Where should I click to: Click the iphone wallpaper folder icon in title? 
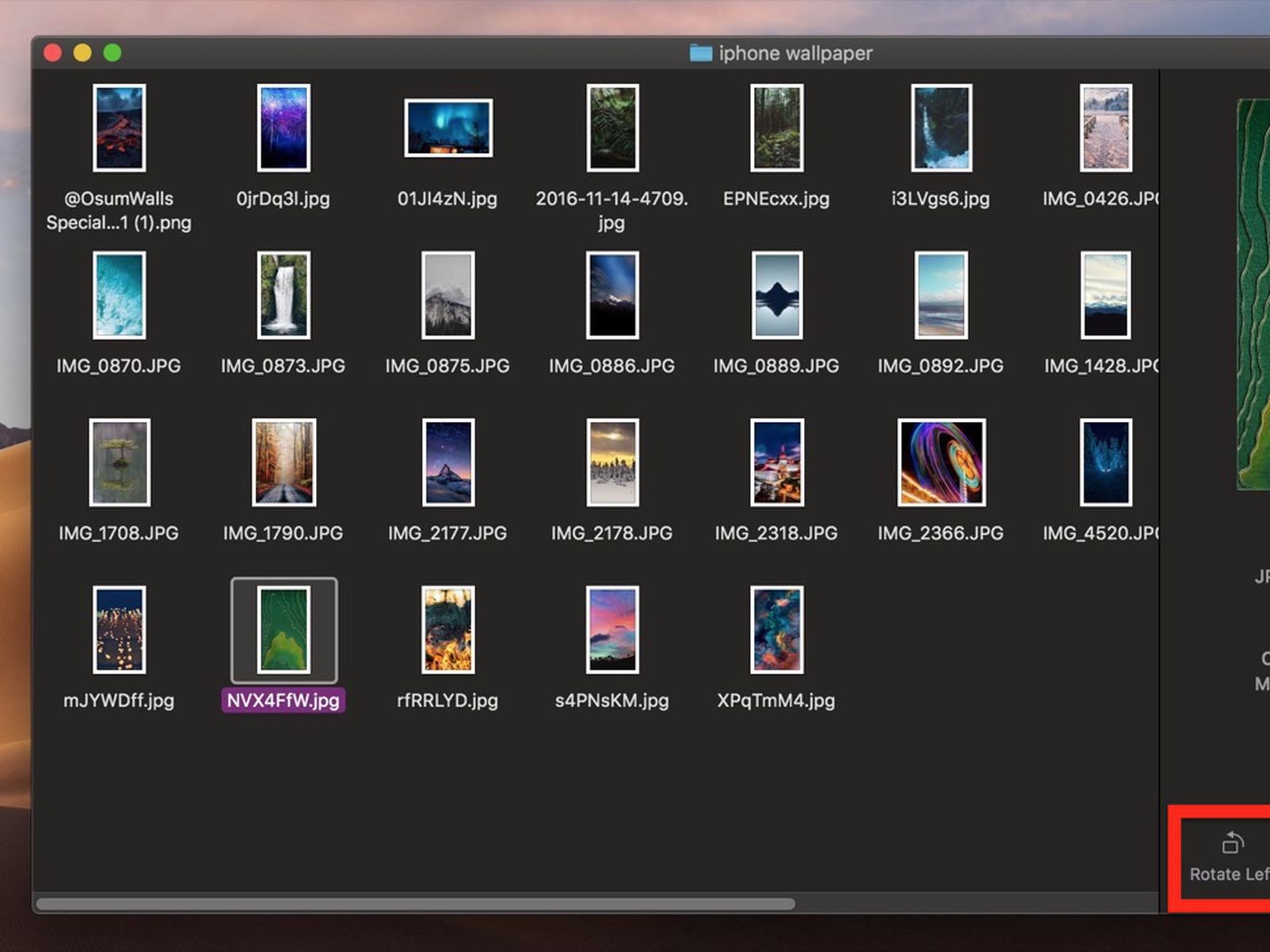pyautogui.click(x=700, y=53)
